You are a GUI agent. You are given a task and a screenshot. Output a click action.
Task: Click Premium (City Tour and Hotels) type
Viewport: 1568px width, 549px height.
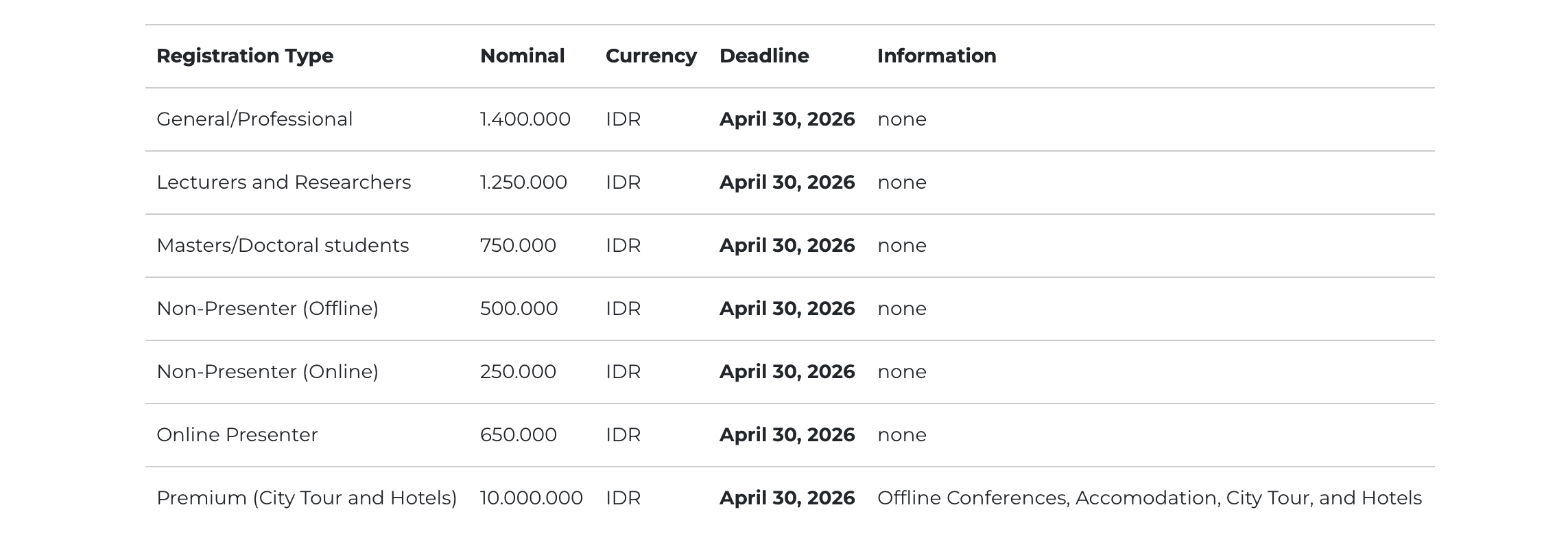tap(307, 498)
